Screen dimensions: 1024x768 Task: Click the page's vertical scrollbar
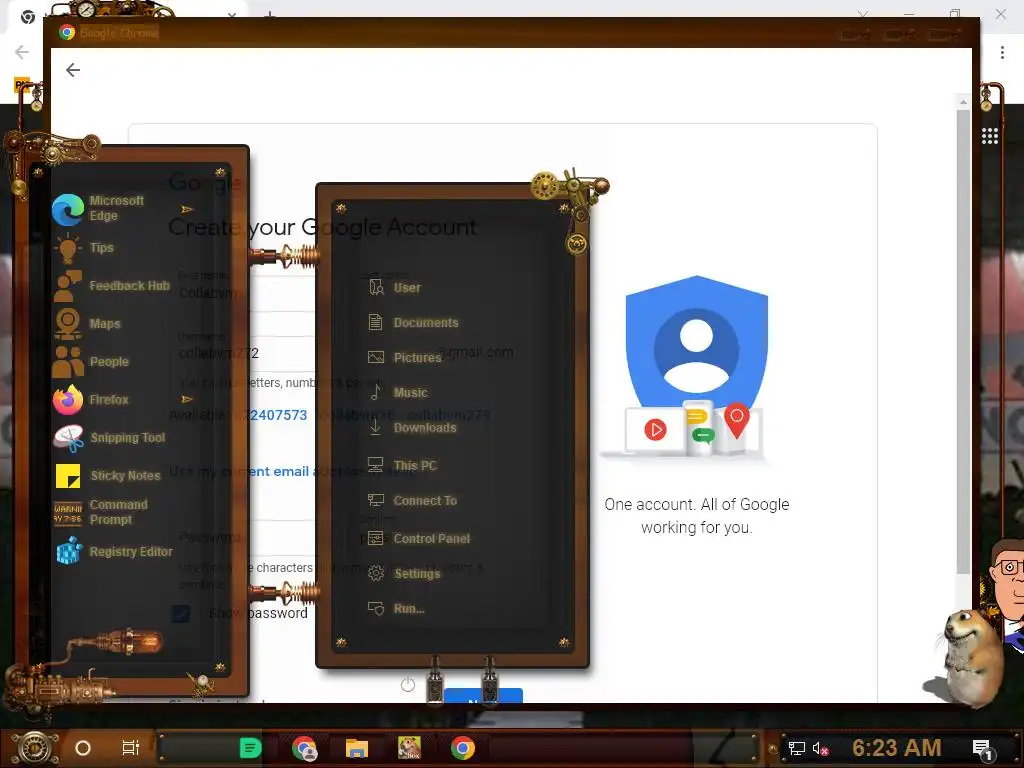[x=963, y=340]
